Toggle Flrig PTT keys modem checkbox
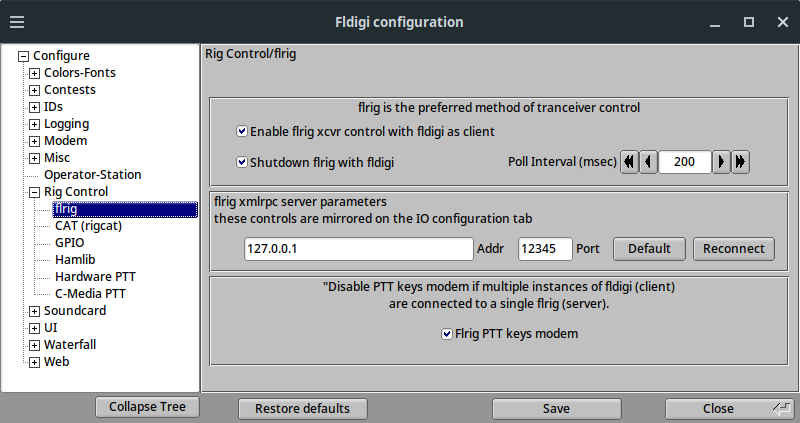Screen dimensions: 800x423 click(x=447, y=334)
